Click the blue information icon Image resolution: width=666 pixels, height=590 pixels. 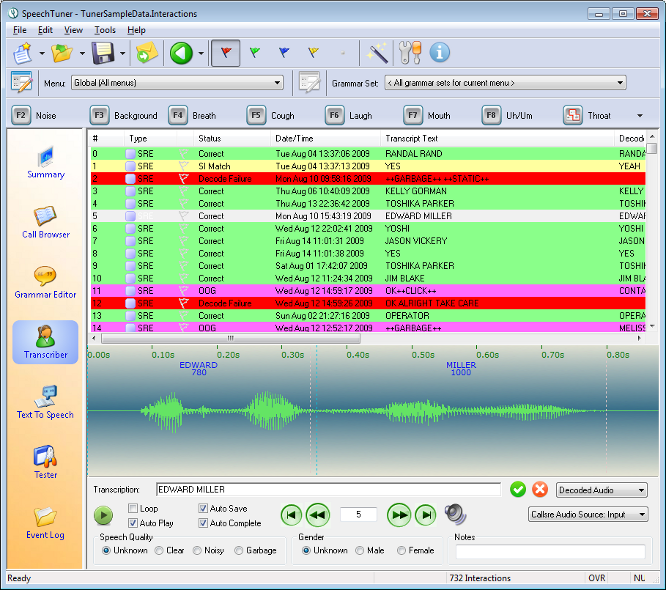440,53
